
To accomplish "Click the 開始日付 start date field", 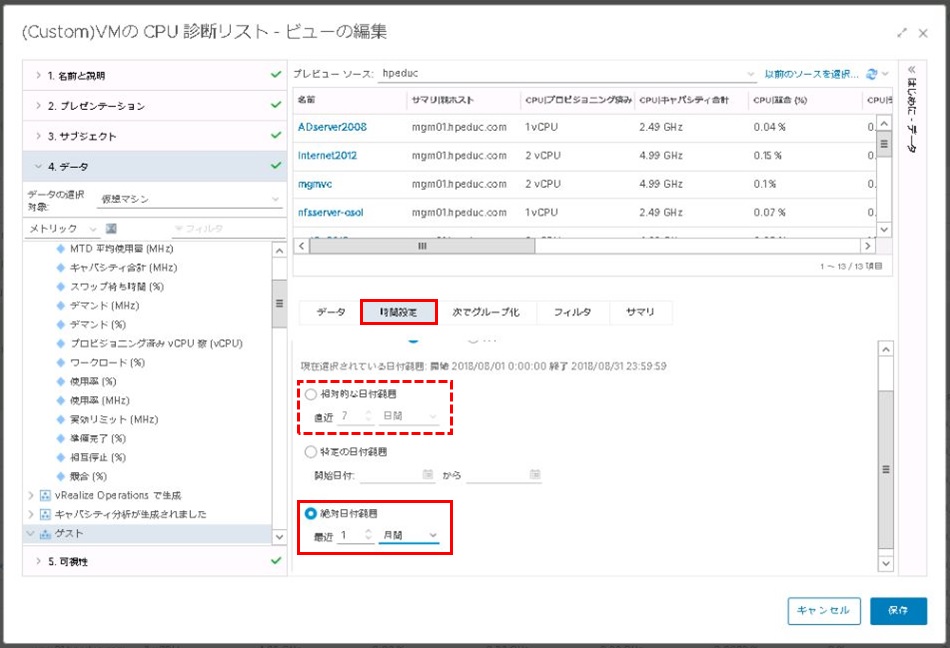I will (397, 475).
